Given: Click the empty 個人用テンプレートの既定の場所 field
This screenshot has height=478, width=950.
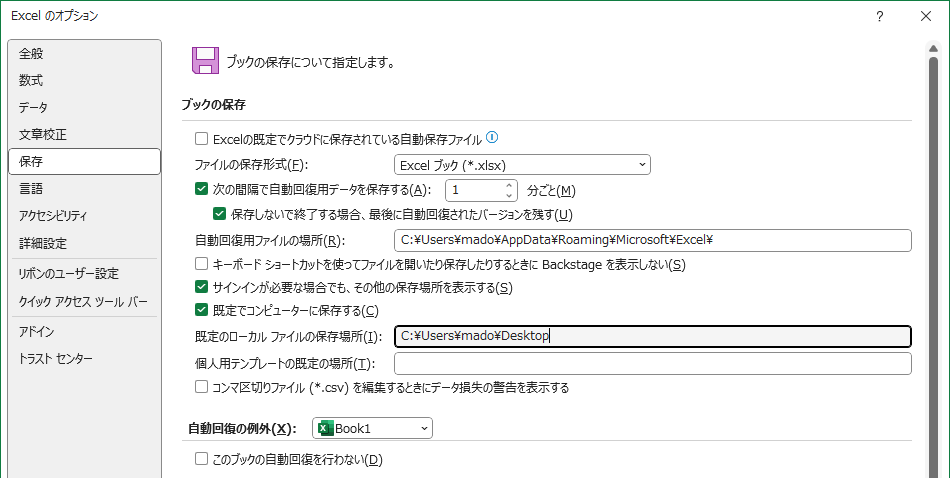Looking at the screenshot, I should coord(653,363).
